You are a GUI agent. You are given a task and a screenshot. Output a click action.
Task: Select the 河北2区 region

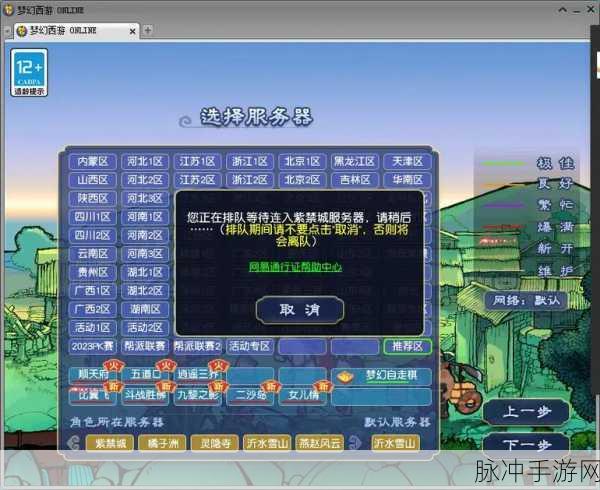click(145, 180)
